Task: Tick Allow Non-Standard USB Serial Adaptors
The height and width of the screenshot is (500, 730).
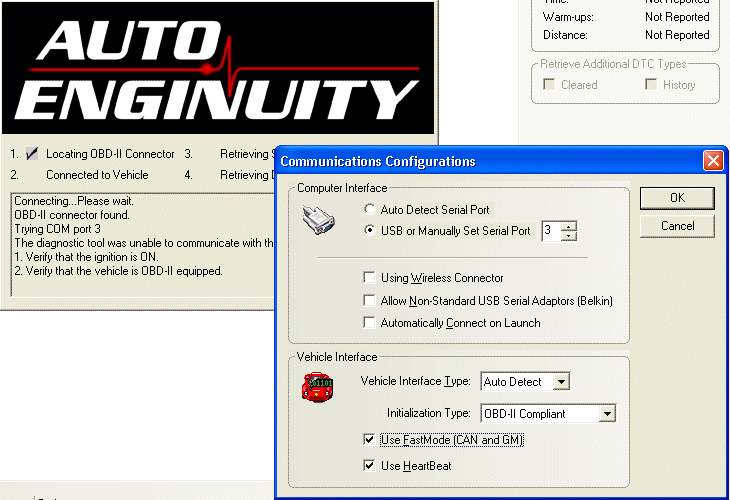Action: pos(371,300)
